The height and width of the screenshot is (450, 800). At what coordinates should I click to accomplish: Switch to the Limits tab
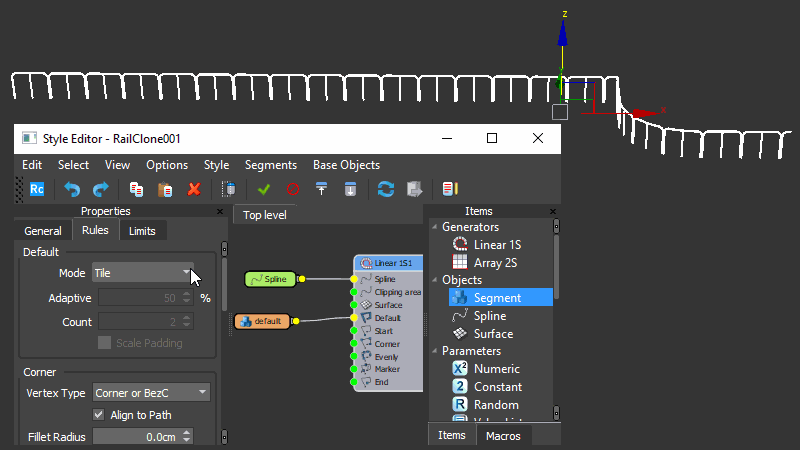click(x=143, y=231)
